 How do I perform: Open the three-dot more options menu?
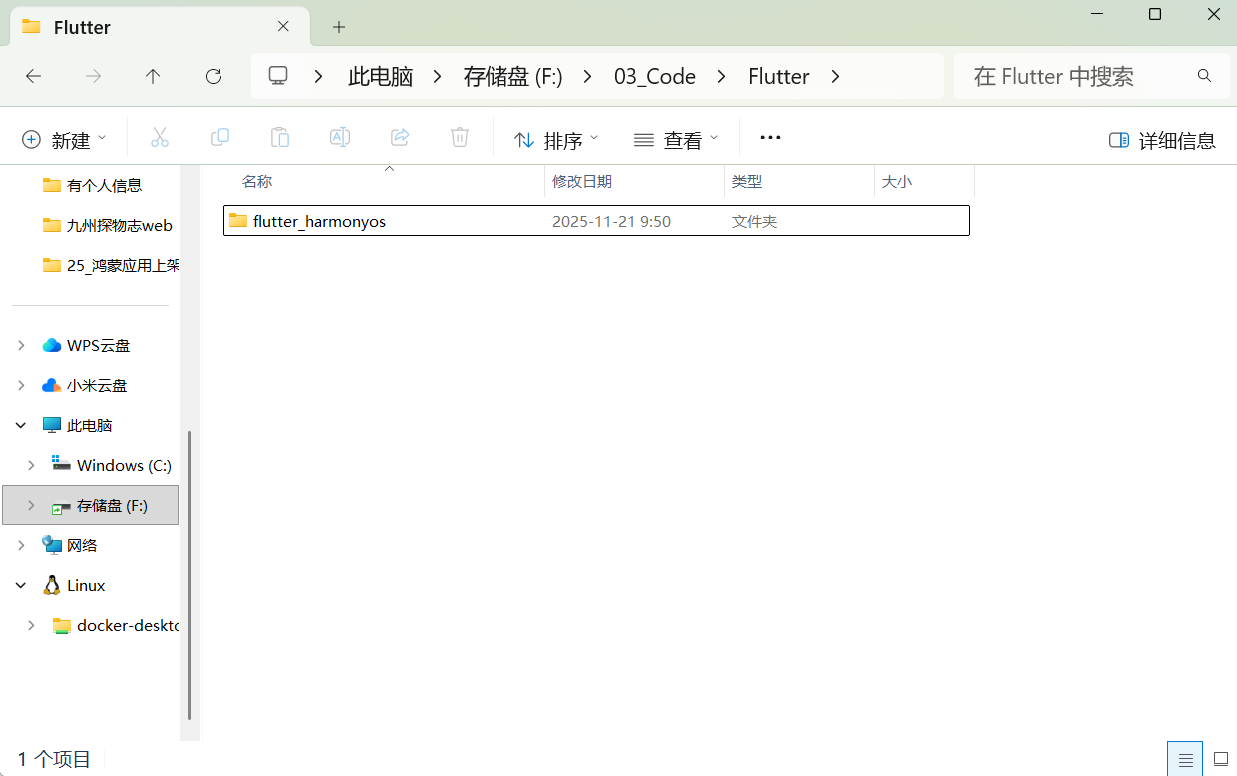(x=770, y=138)
